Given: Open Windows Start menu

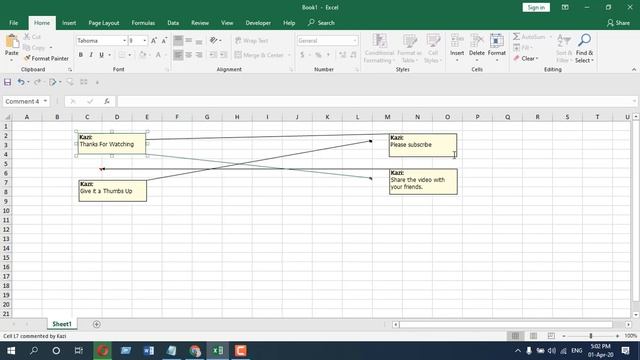Looking at the screenshot, I should point(11,351).
